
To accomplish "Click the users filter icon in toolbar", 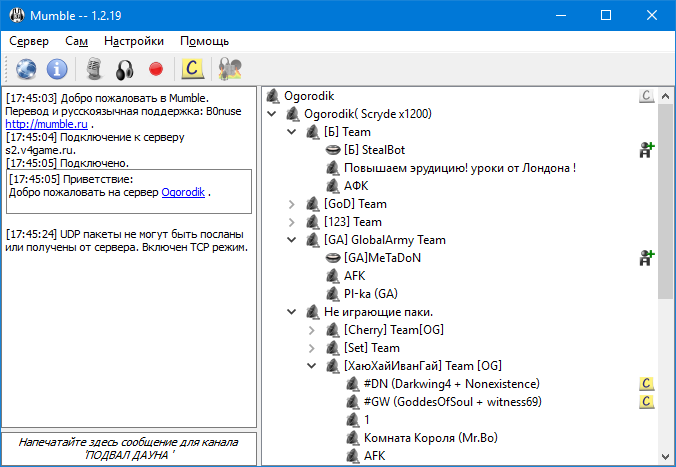I will 229,69.
